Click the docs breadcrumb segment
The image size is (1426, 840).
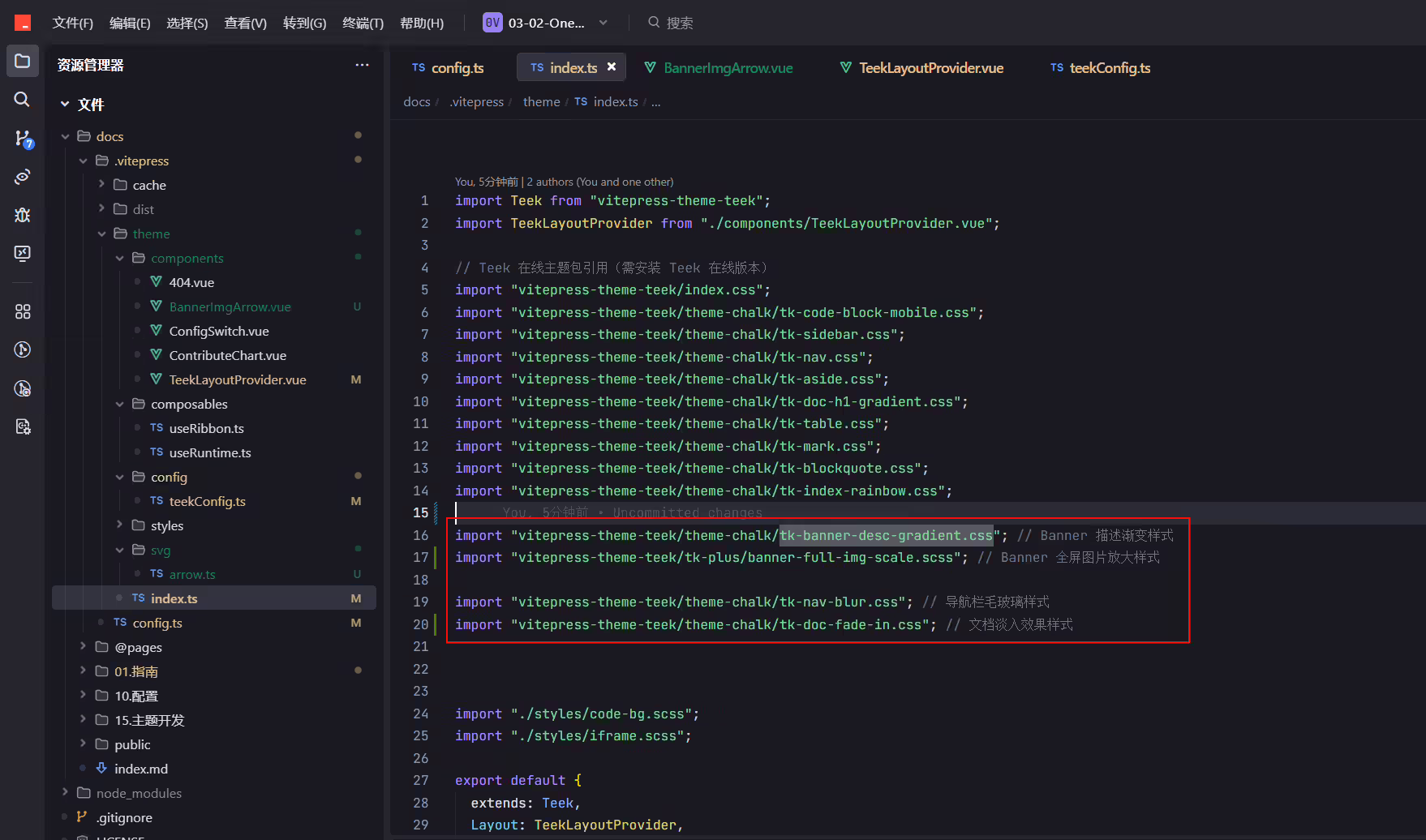(417, 101)
